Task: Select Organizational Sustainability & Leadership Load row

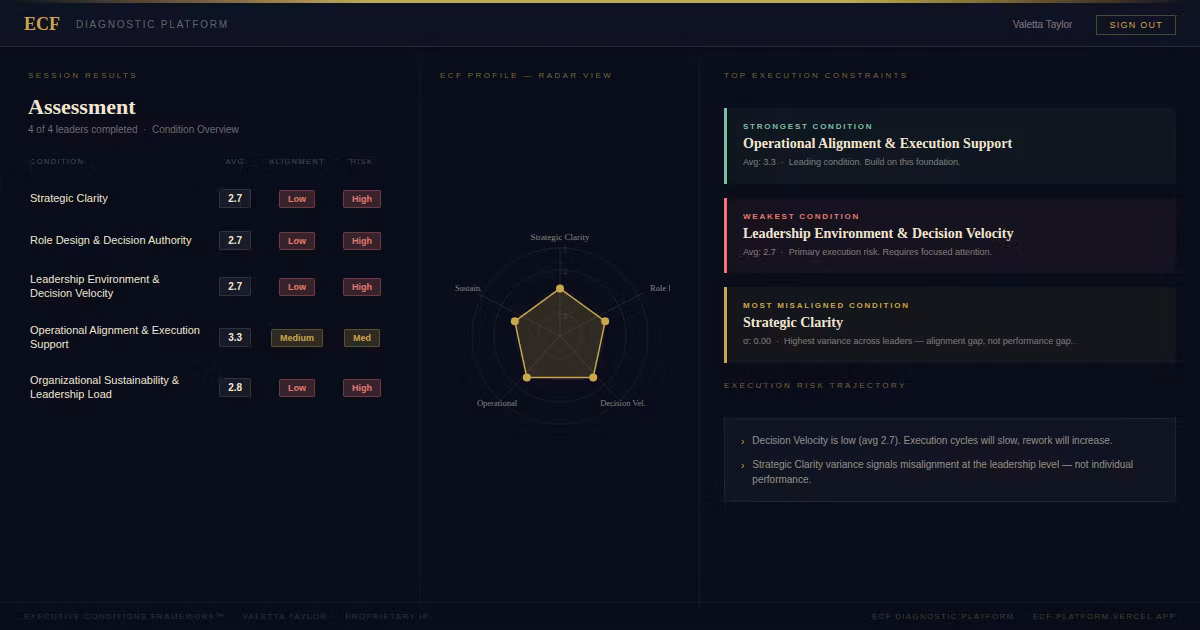Action: coord(105,387)
